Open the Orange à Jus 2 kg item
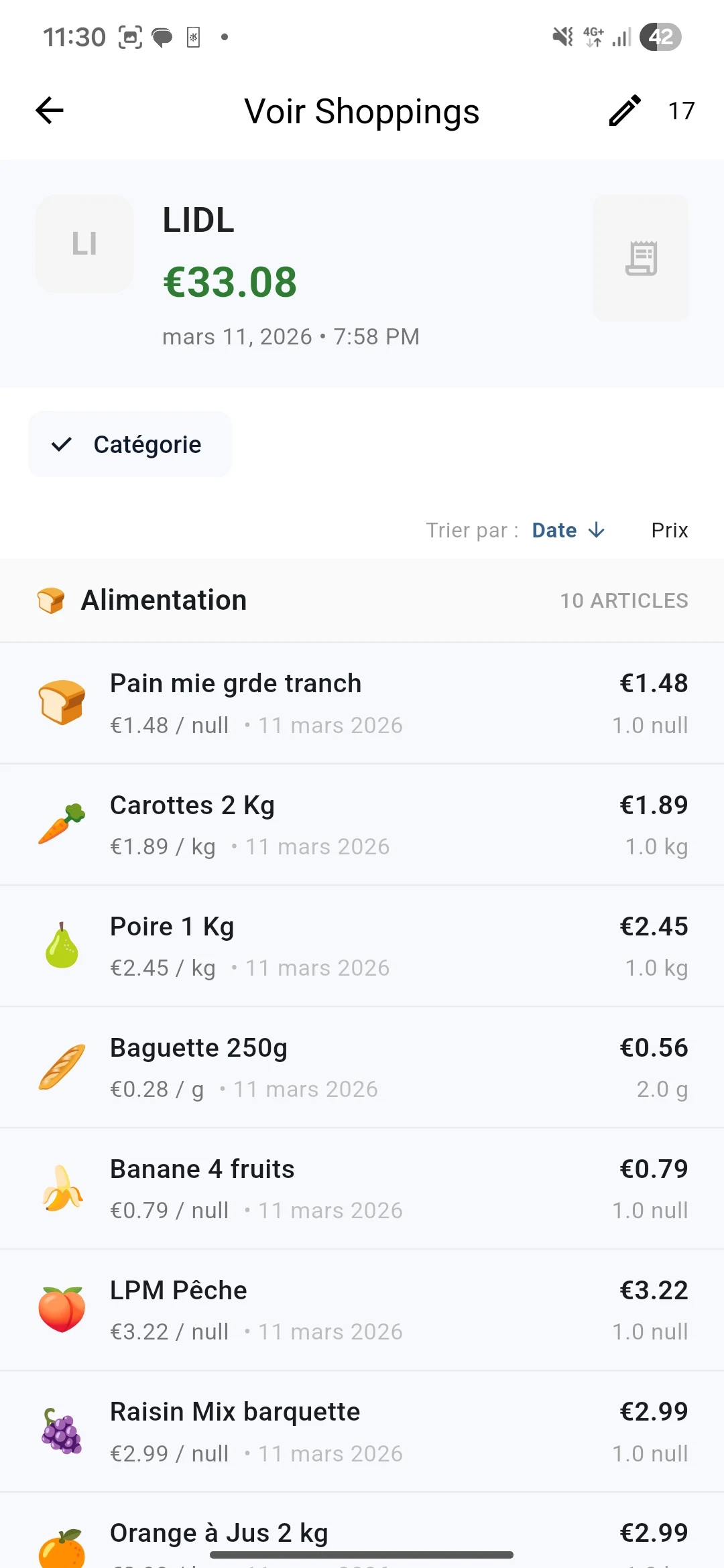The height and width of the screenshot is (1568, 724). (362, 1534)
